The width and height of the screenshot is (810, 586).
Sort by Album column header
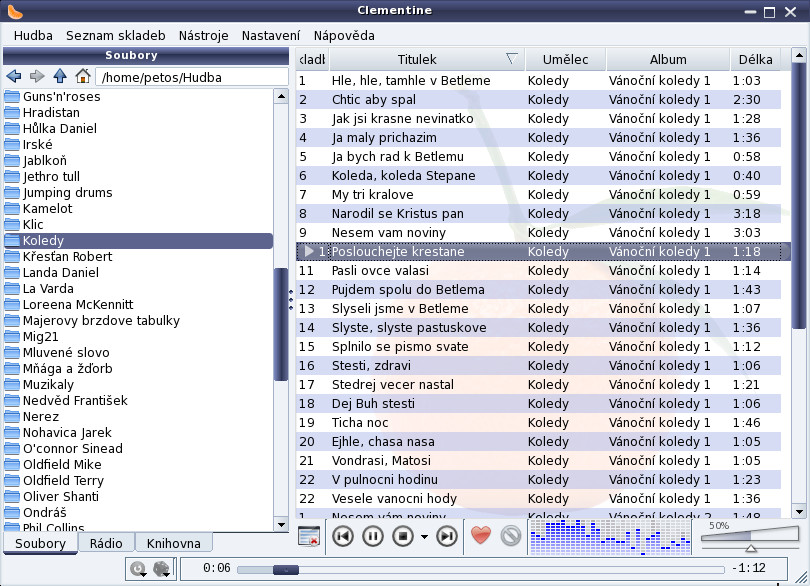668,59
